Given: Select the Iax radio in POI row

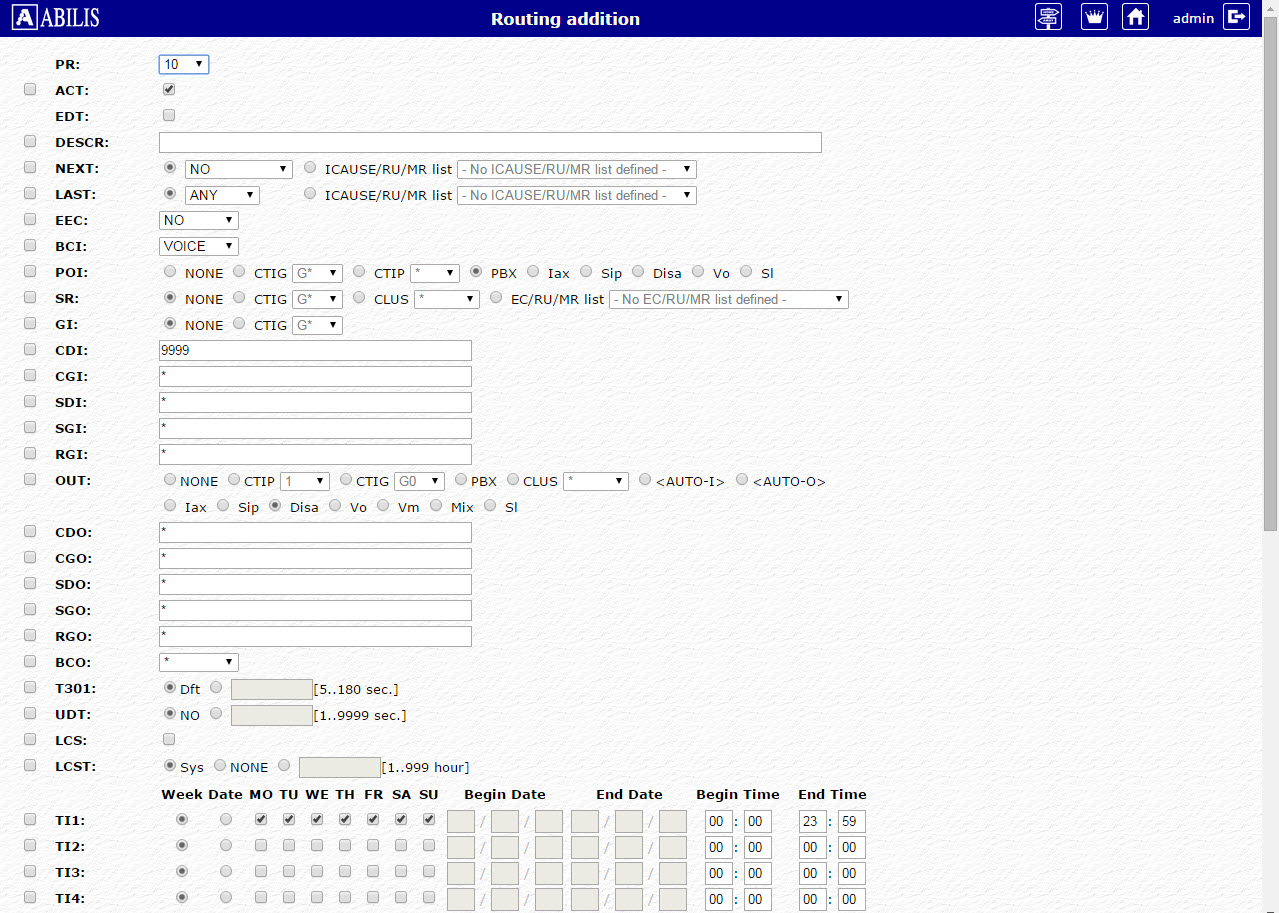Looking at the screenshot, I should (533, 271).
